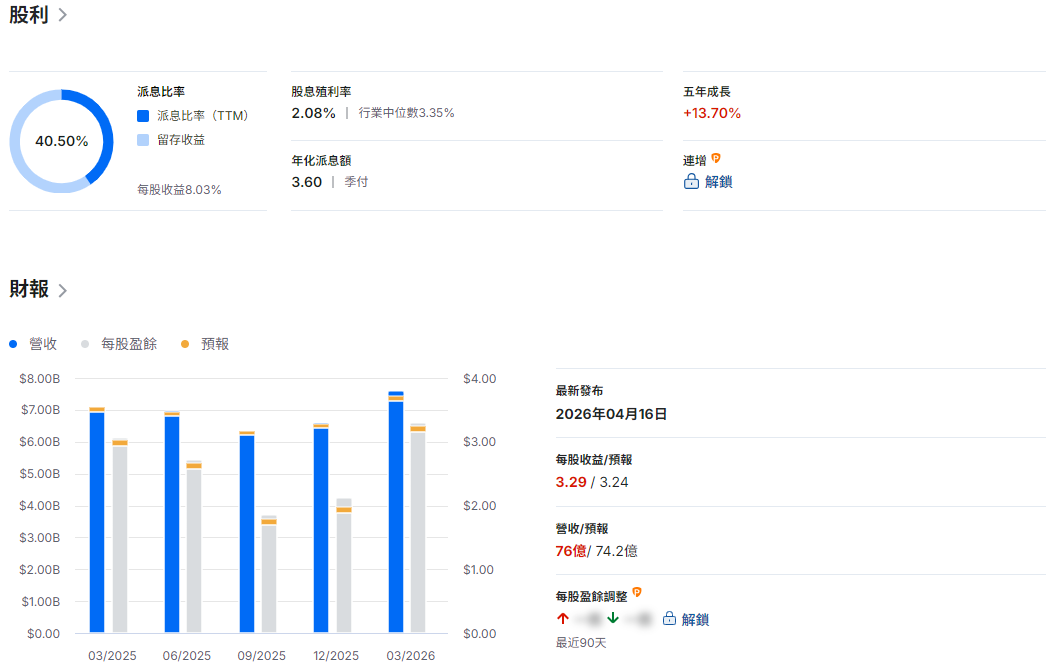Expand the 股利 section via its chevron
This screenshot has height=663, width=1046.
click(x=62, y=16)
